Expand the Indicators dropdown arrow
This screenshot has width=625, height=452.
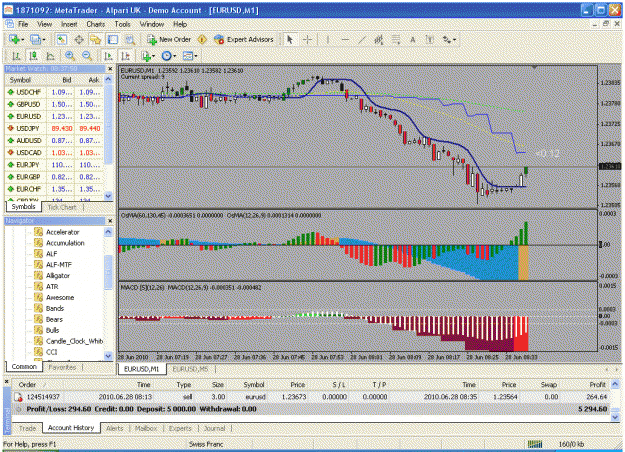pyautogui.click(x=153, y=56)
